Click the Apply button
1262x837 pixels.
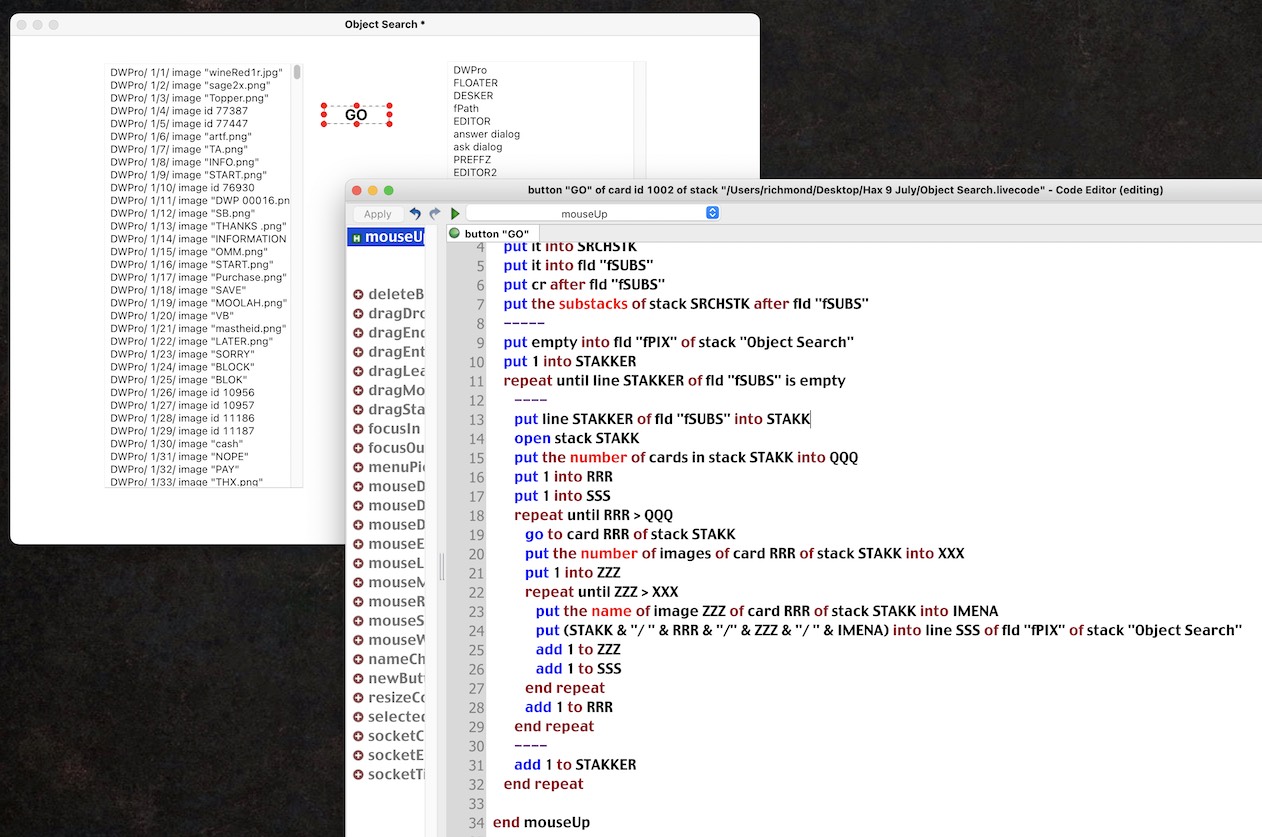pos(378,214)
